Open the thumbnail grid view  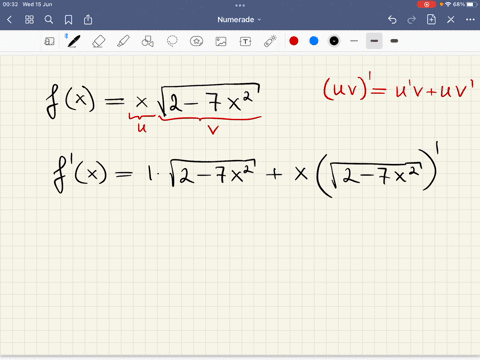click(29, 20)
